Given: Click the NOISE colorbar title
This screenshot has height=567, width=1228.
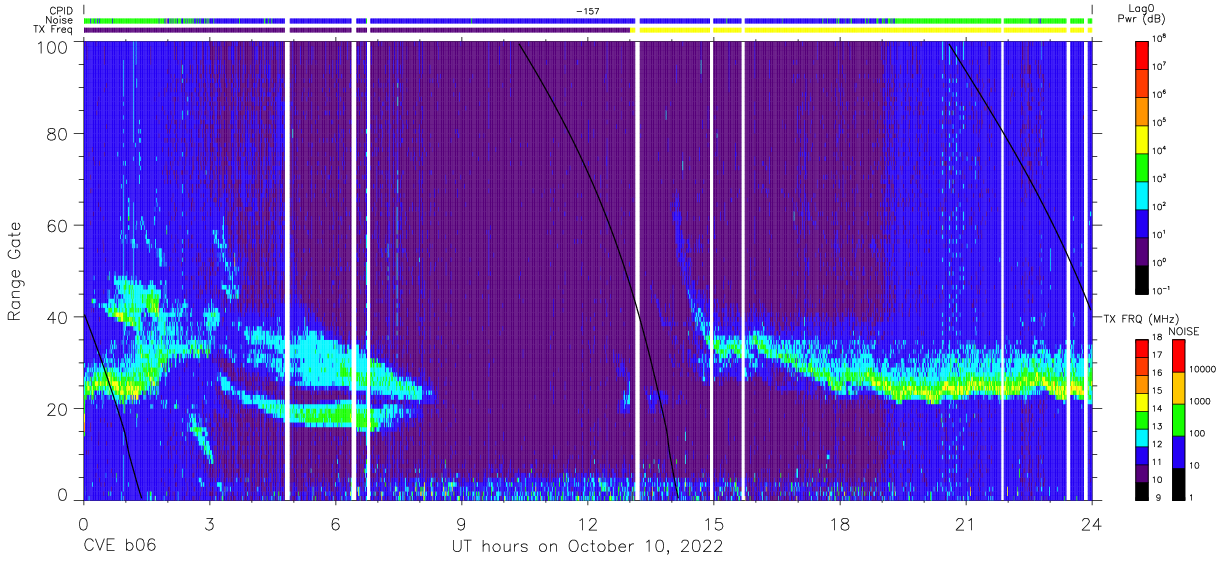Looking at the screenshot, I should coord(1184,330).
